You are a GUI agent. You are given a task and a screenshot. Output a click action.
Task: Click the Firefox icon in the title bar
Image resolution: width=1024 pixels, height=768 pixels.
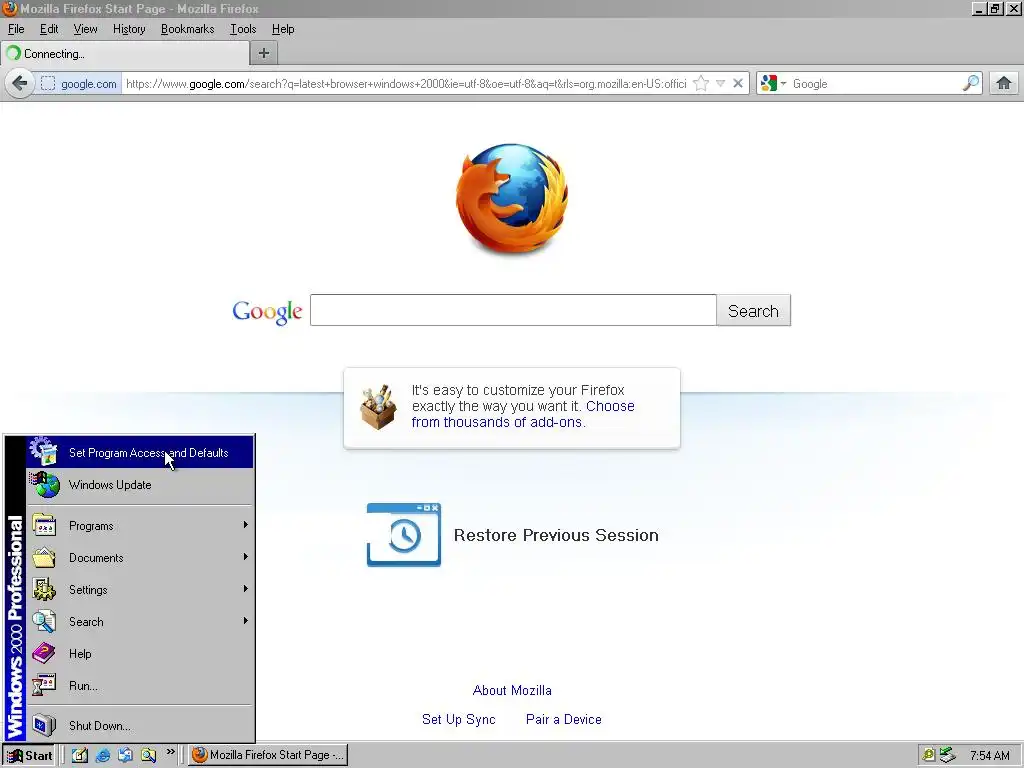click(x=10, y=8)
